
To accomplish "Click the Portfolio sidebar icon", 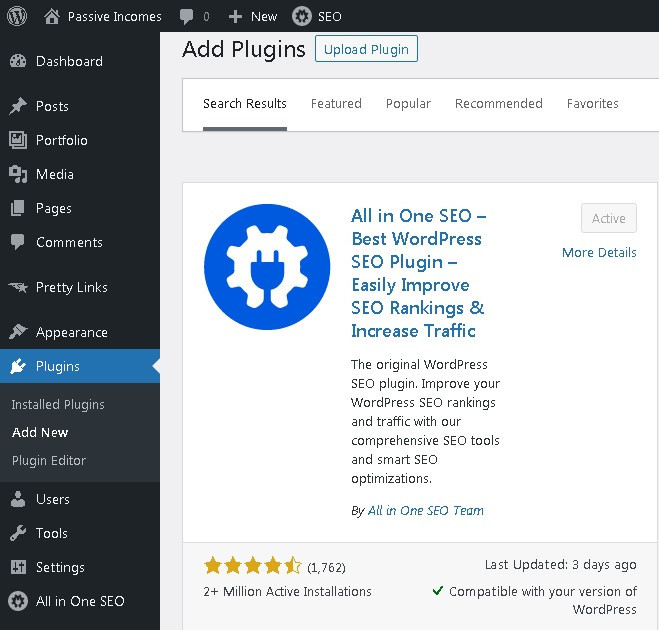I will pyautogui.click(x=18, y=140).
